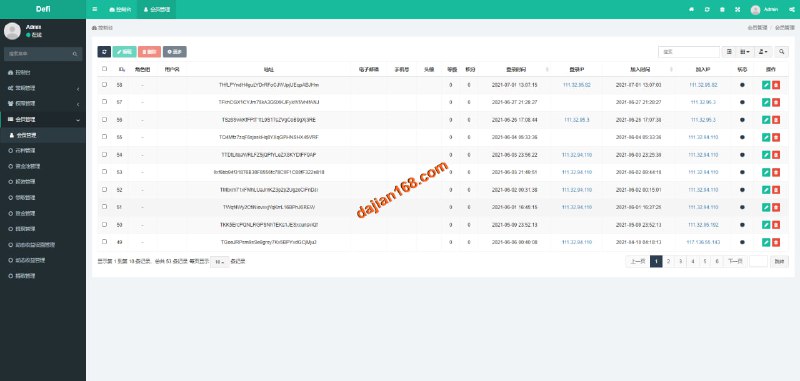Switch to the active header tab with user icon

coord(157,9)
